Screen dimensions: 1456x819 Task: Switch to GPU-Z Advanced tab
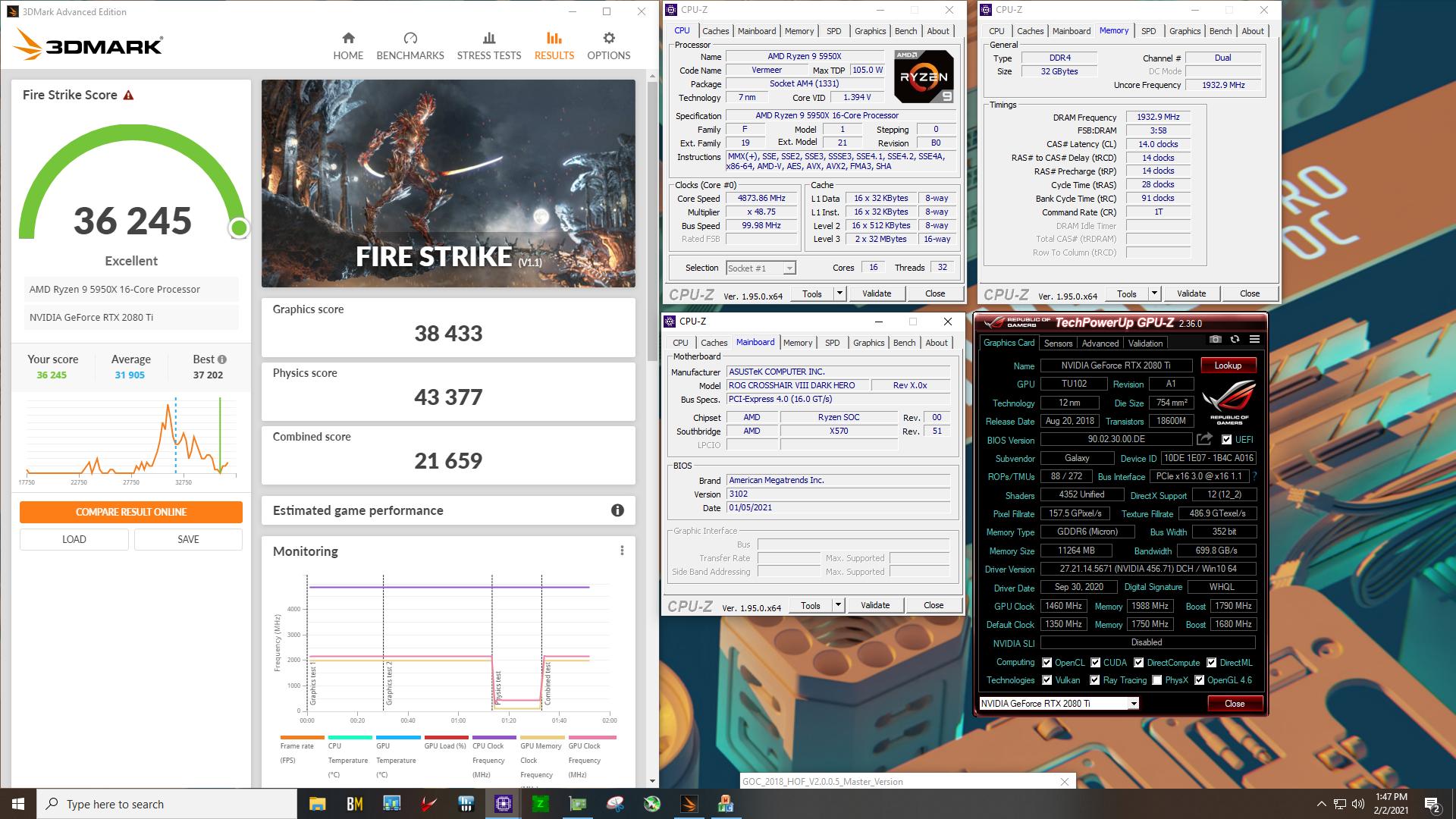pos(1100,344)
